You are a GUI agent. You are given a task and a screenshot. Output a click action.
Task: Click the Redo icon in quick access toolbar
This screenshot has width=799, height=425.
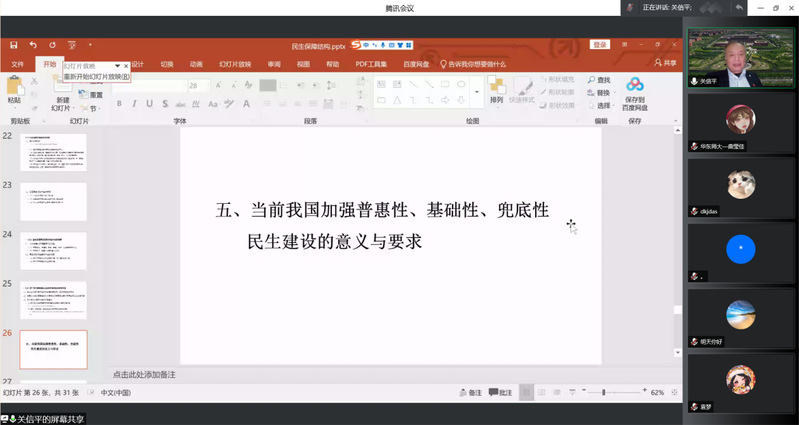coord(52,45)
